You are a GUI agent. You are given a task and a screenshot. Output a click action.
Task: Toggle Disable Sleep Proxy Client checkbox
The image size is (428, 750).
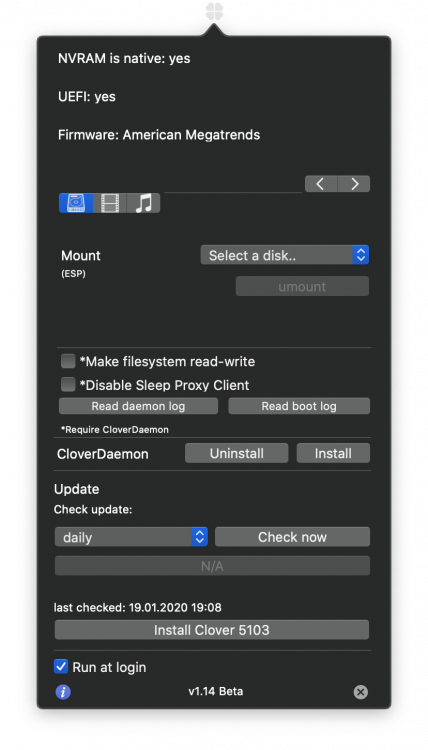click(68, 385)
